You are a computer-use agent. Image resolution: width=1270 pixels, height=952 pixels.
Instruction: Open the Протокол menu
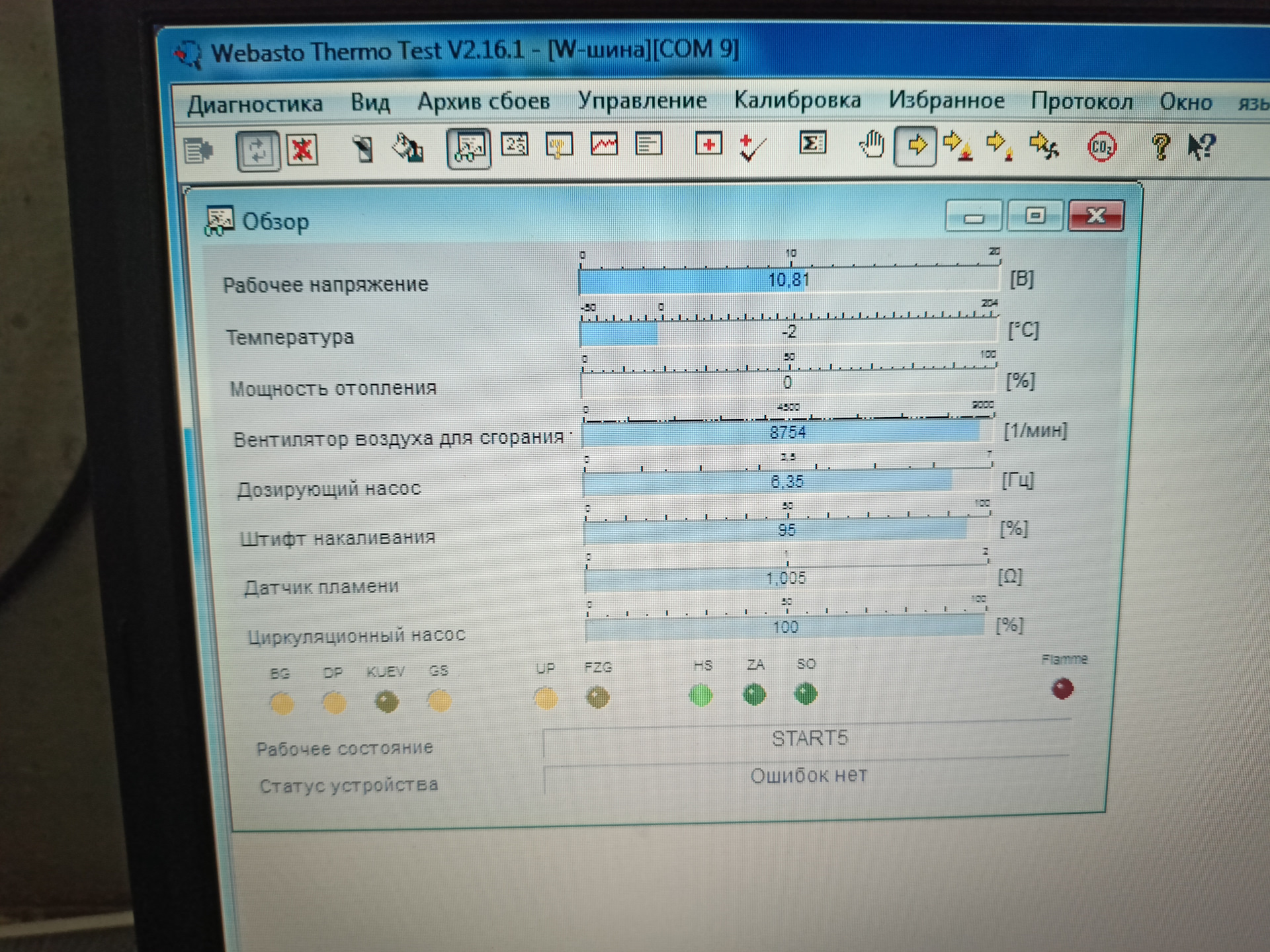1082,101
